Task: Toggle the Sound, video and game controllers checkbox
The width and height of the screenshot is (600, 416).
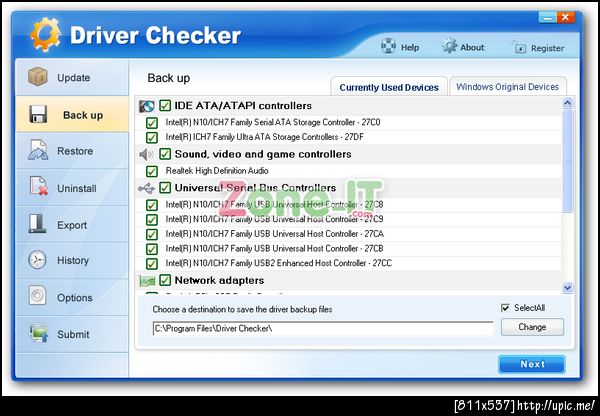Action: pyautogui.click(x=165, y=154)
